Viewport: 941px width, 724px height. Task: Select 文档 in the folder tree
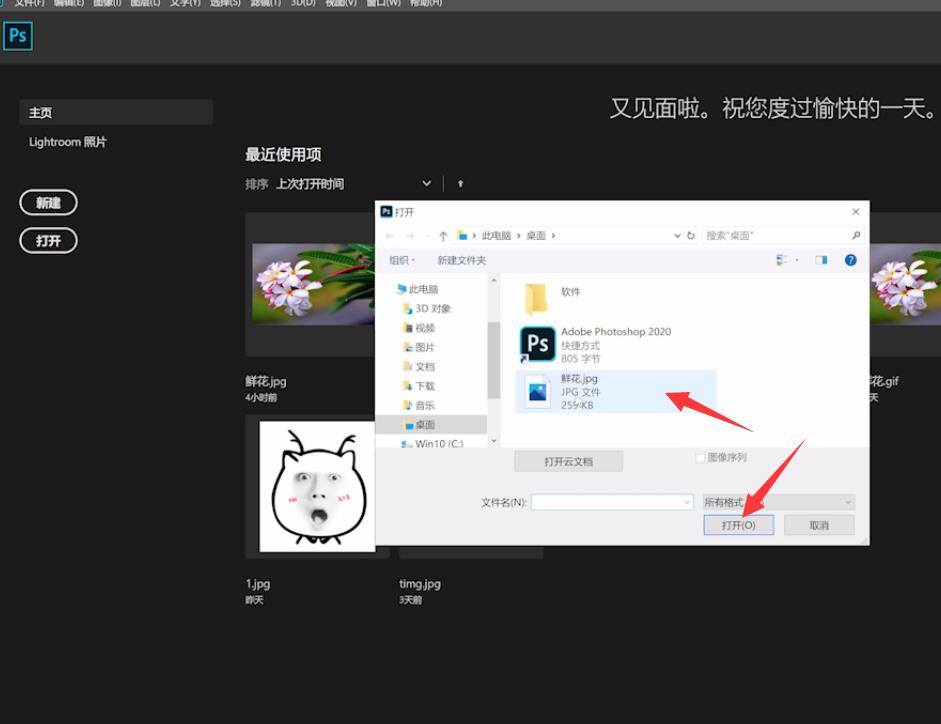tap(419, 366)
